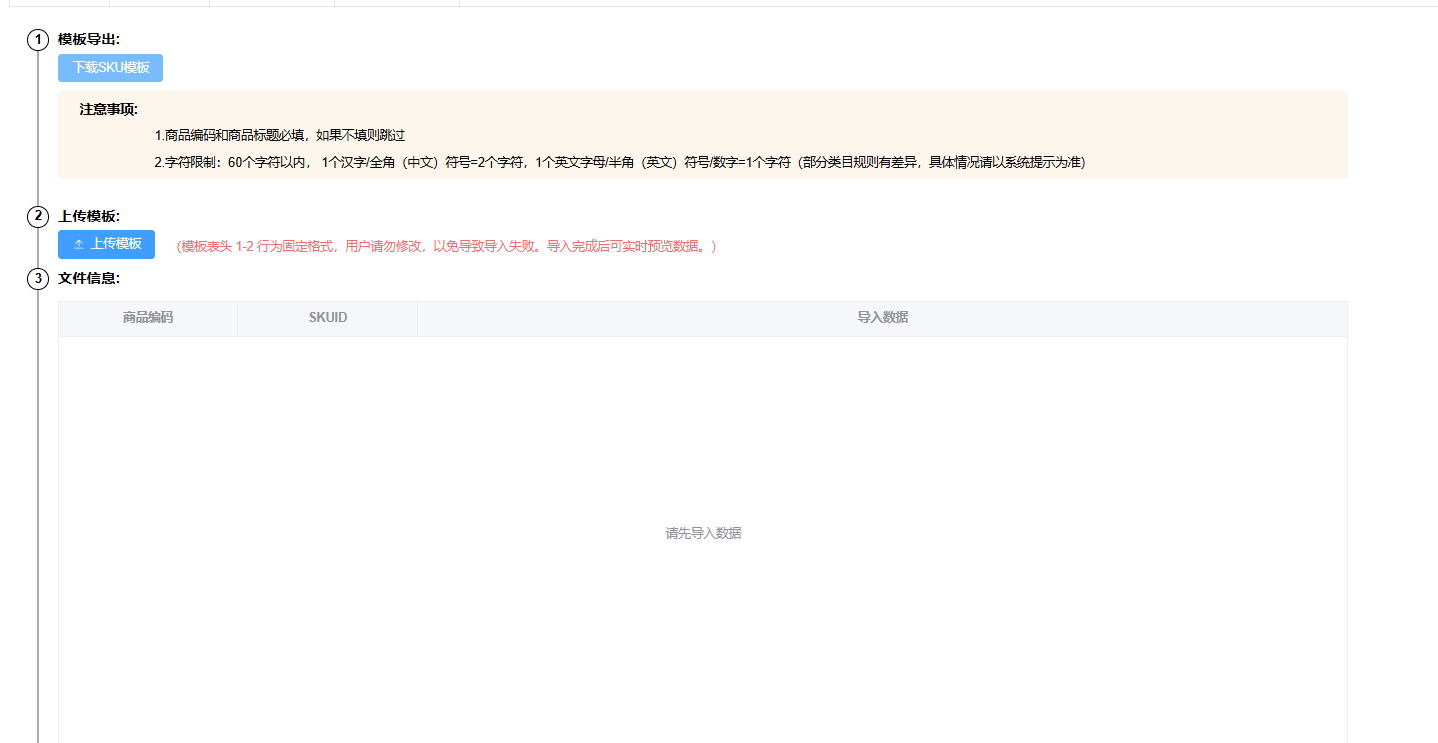This screenshot has width=1438, height=743.
Task: Click the red hint about 模板表头 1-2 行
Action: click(446, 246)
